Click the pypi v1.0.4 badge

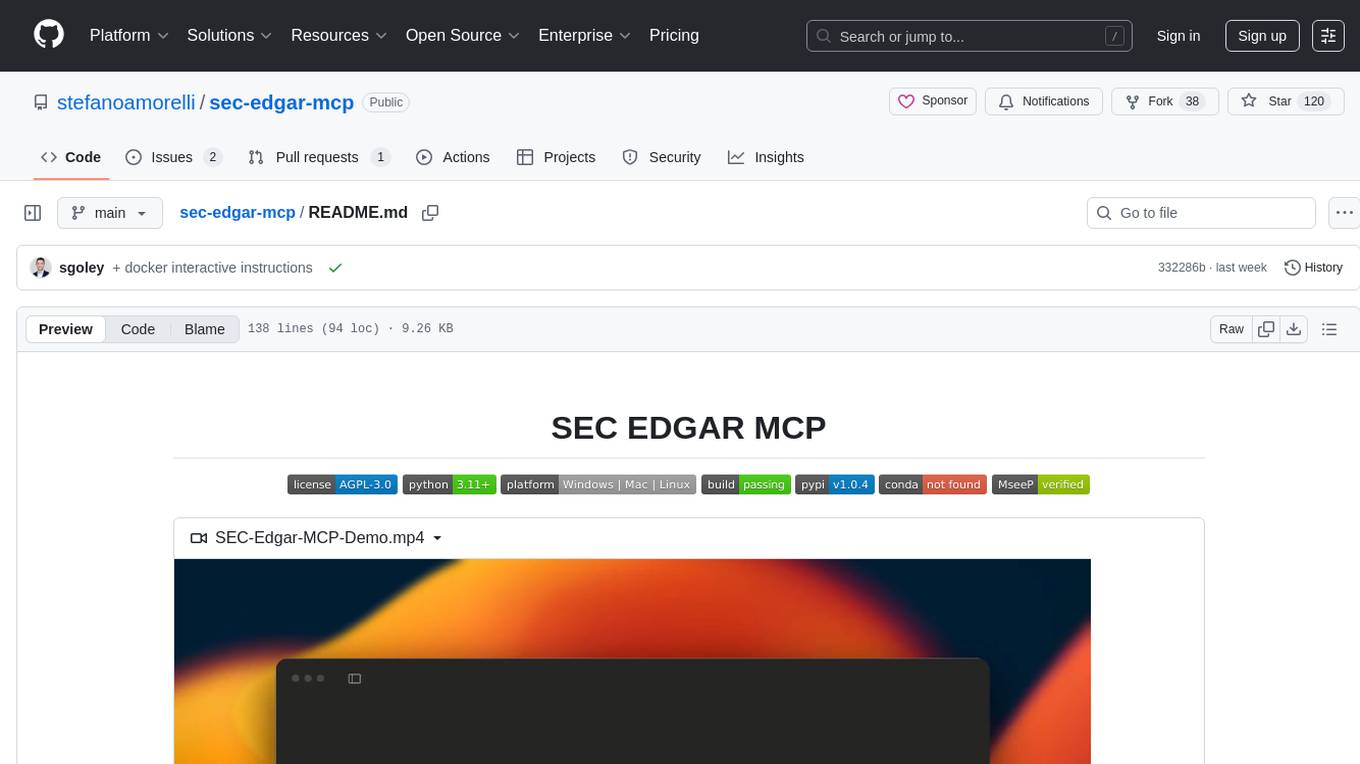tap(835, 484)
